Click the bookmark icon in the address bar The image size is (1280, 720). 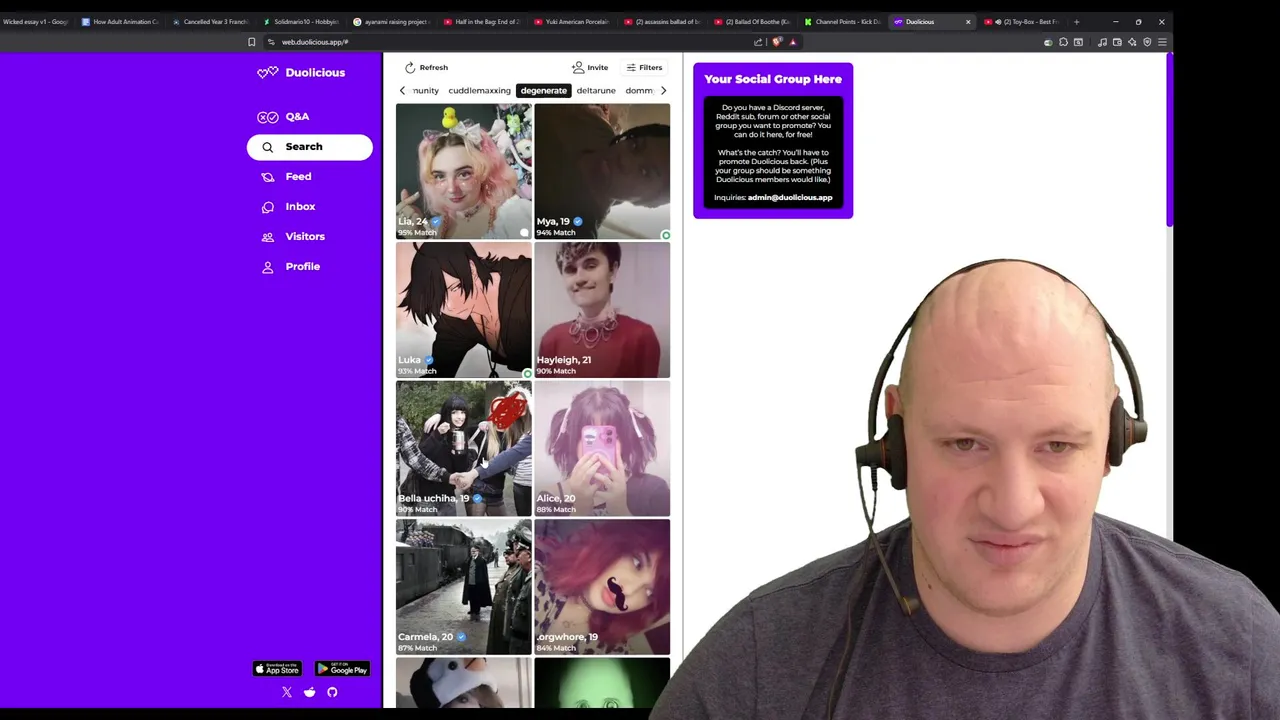click(x=252, y=42)
